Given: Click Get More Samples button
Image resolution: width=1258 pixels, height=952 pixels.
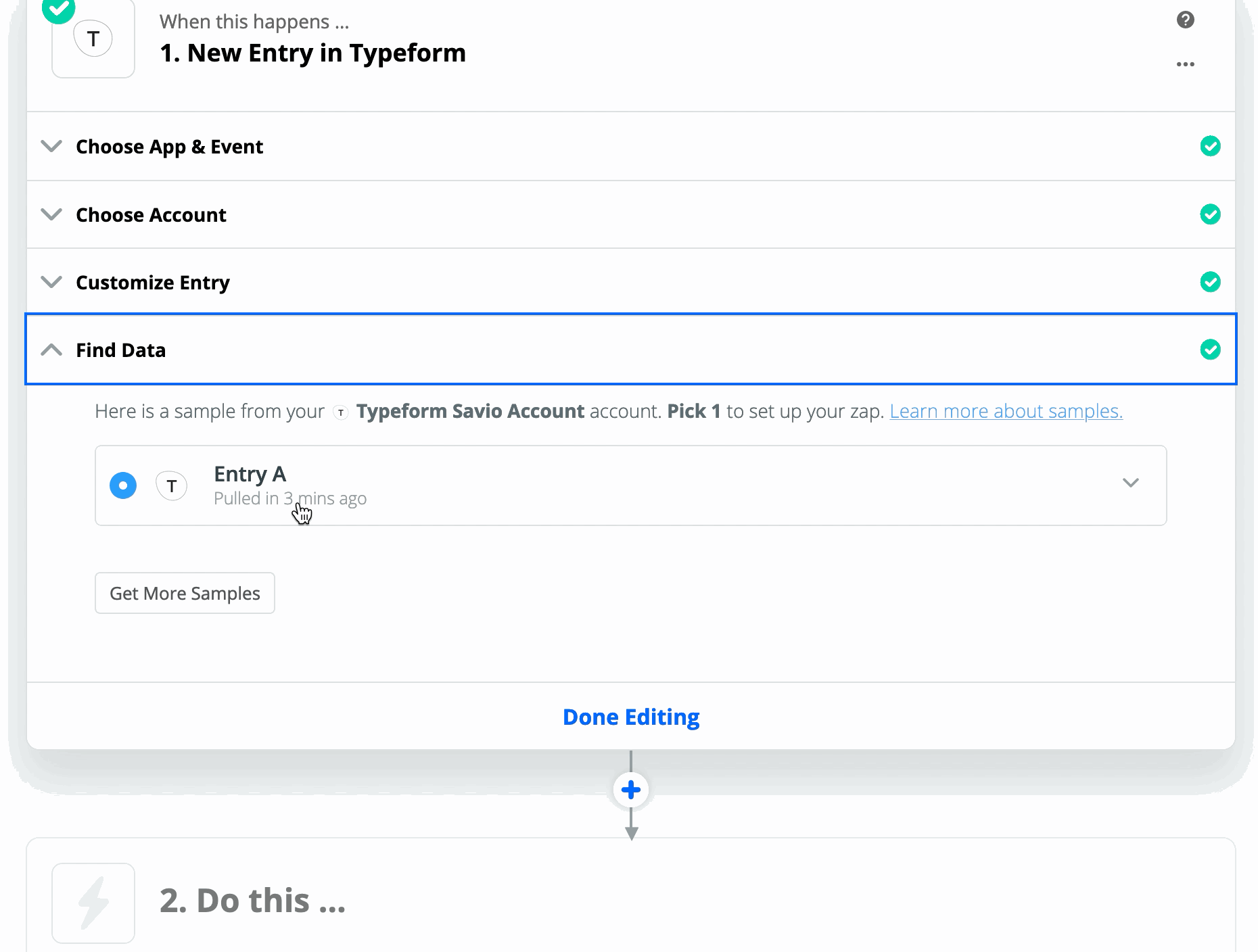Looking at the screenshot, I should point(185,593).
